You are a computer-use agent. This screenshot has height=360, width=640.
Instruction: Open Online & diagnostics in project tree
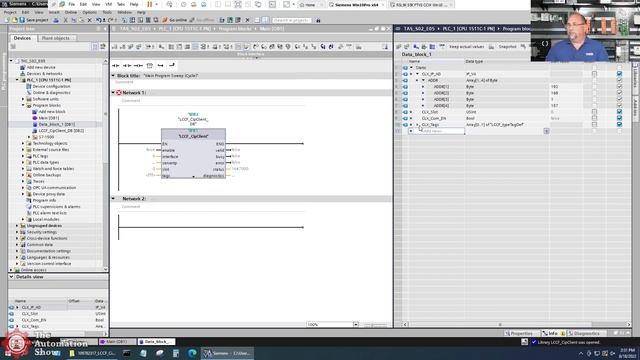tap(51, 93)
